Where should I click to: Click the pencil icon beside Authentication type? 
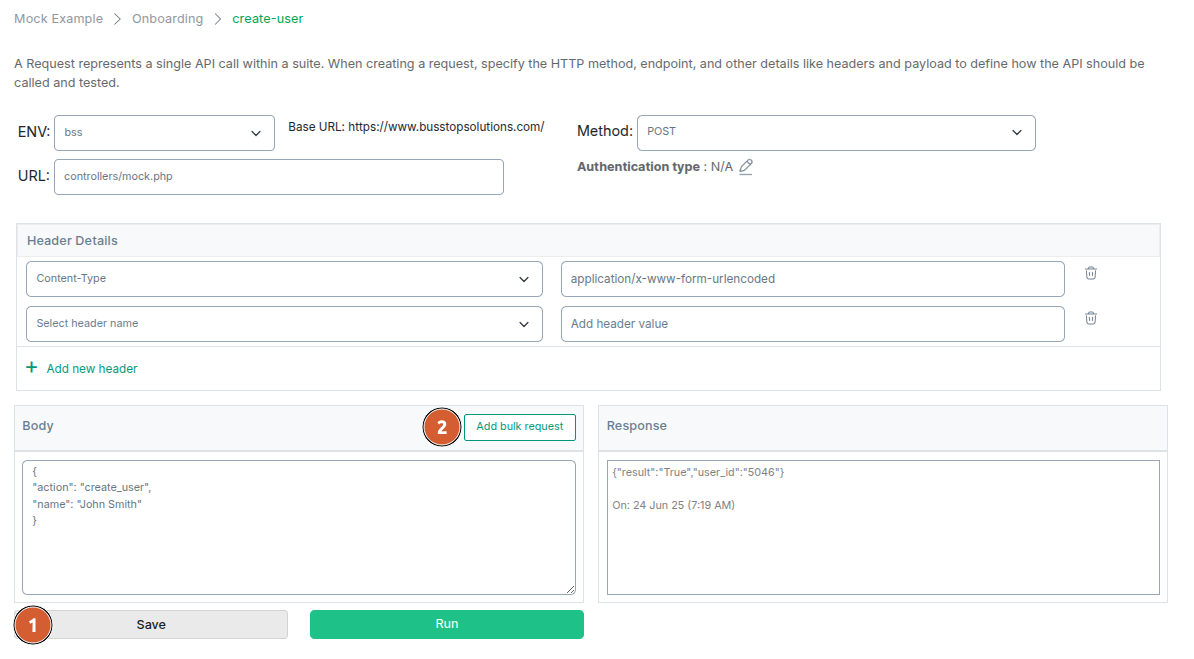pyautogui.click(x=746, y=167)
